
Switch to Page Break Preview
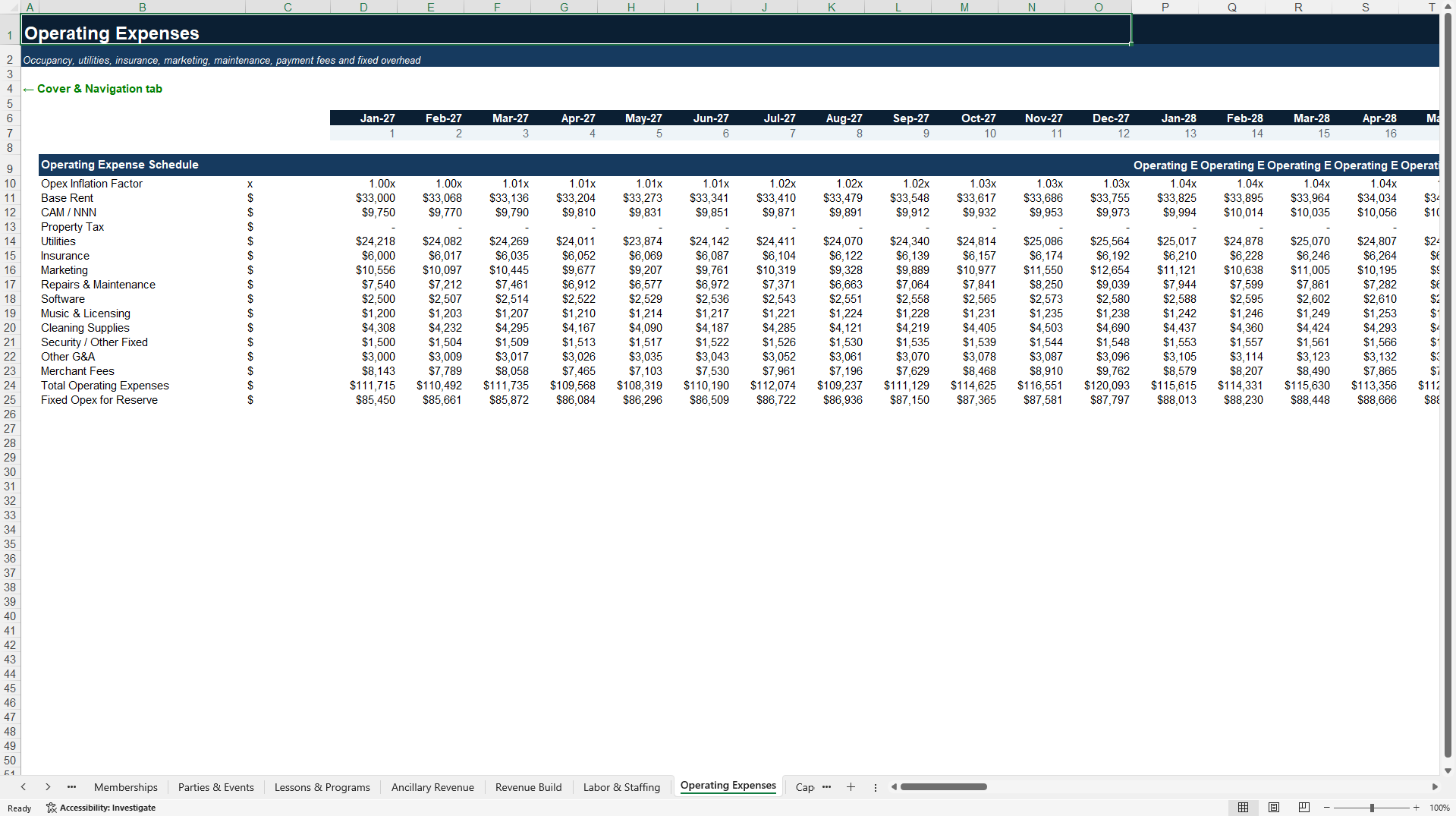(x=1304, y=808)
